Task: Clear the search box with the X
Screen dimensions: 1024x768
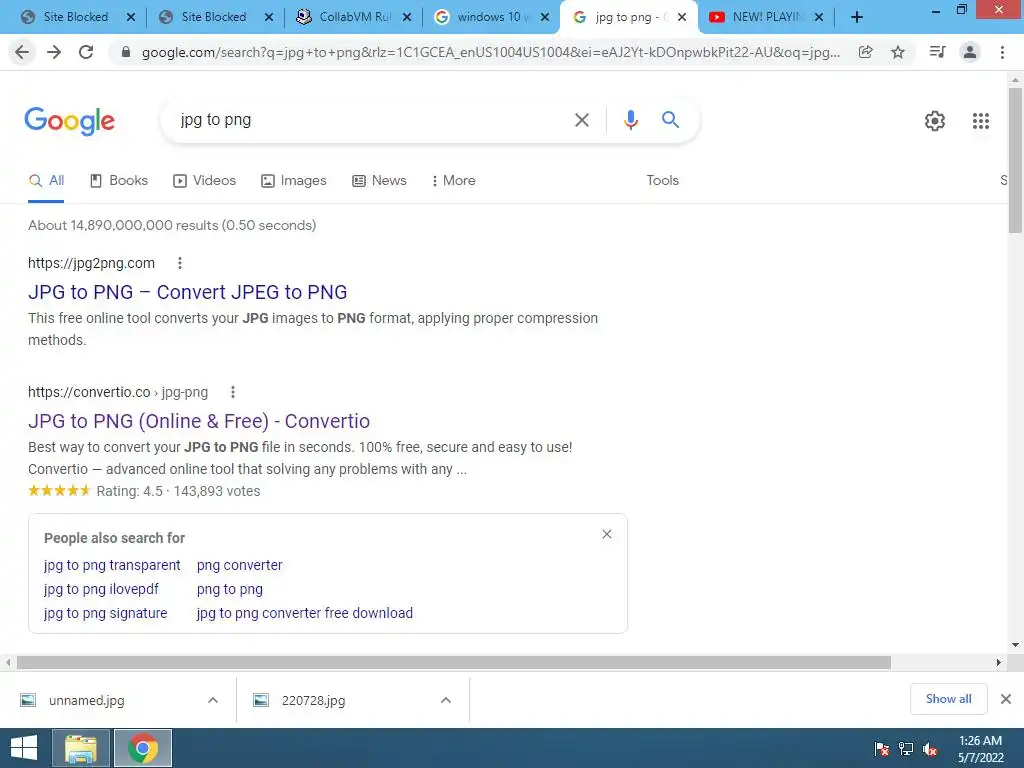Action: 582,120
